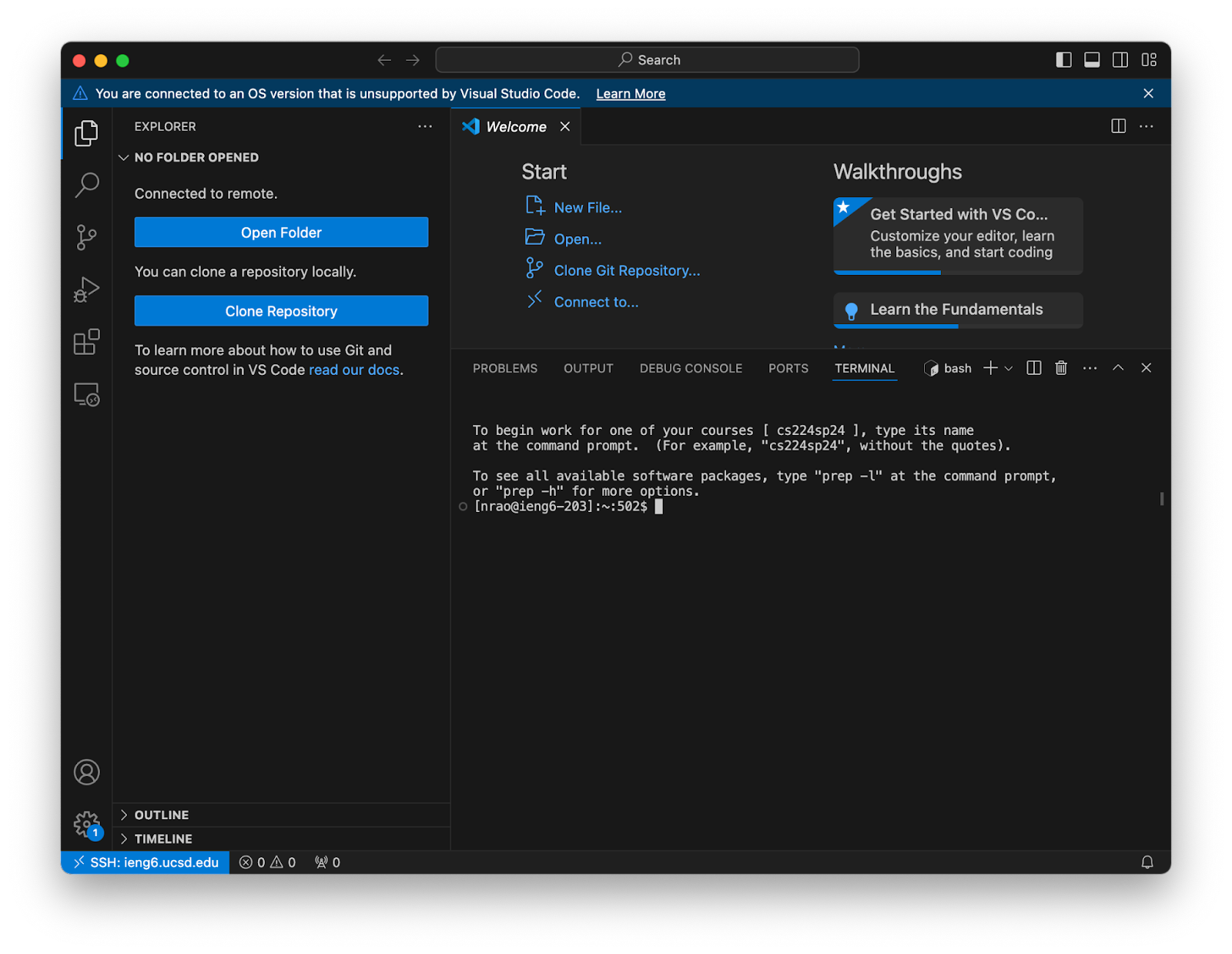Open the Customize Layout menu
The width and height of the screenshot is (1232, 954).
[1149, 60]
